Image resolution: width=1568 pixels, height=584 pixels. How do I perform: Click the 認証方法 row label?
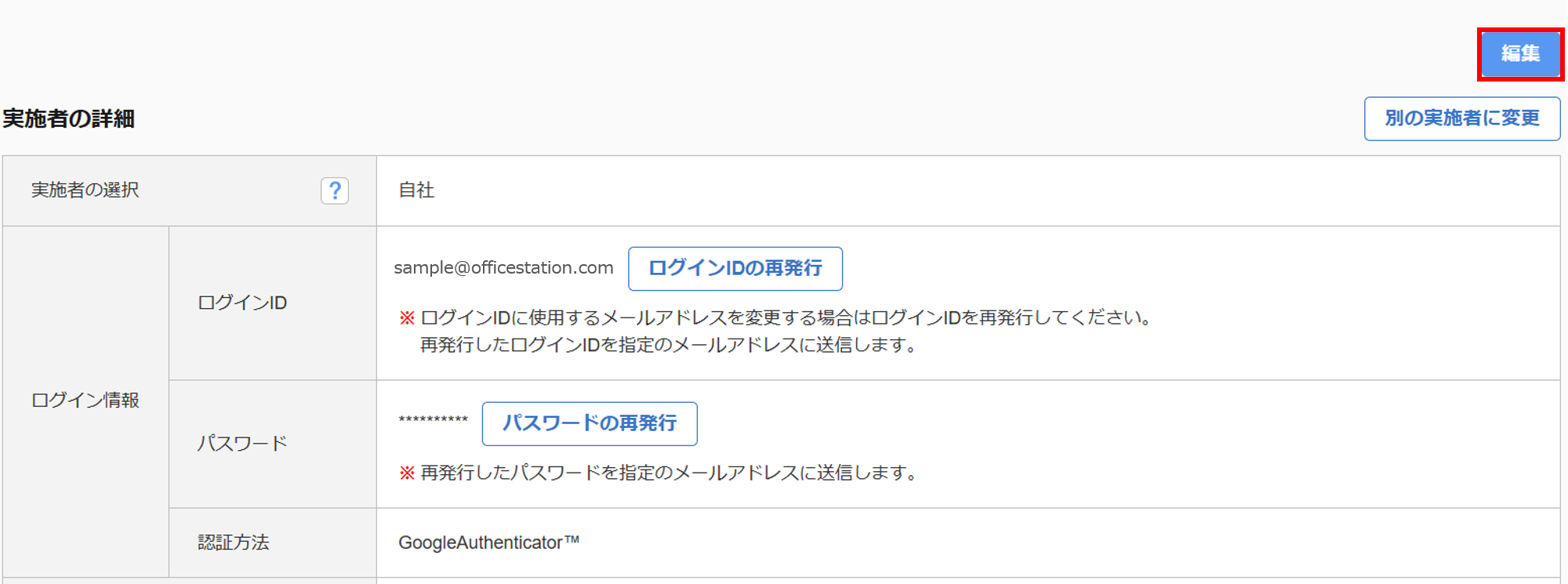coord(234,542)
